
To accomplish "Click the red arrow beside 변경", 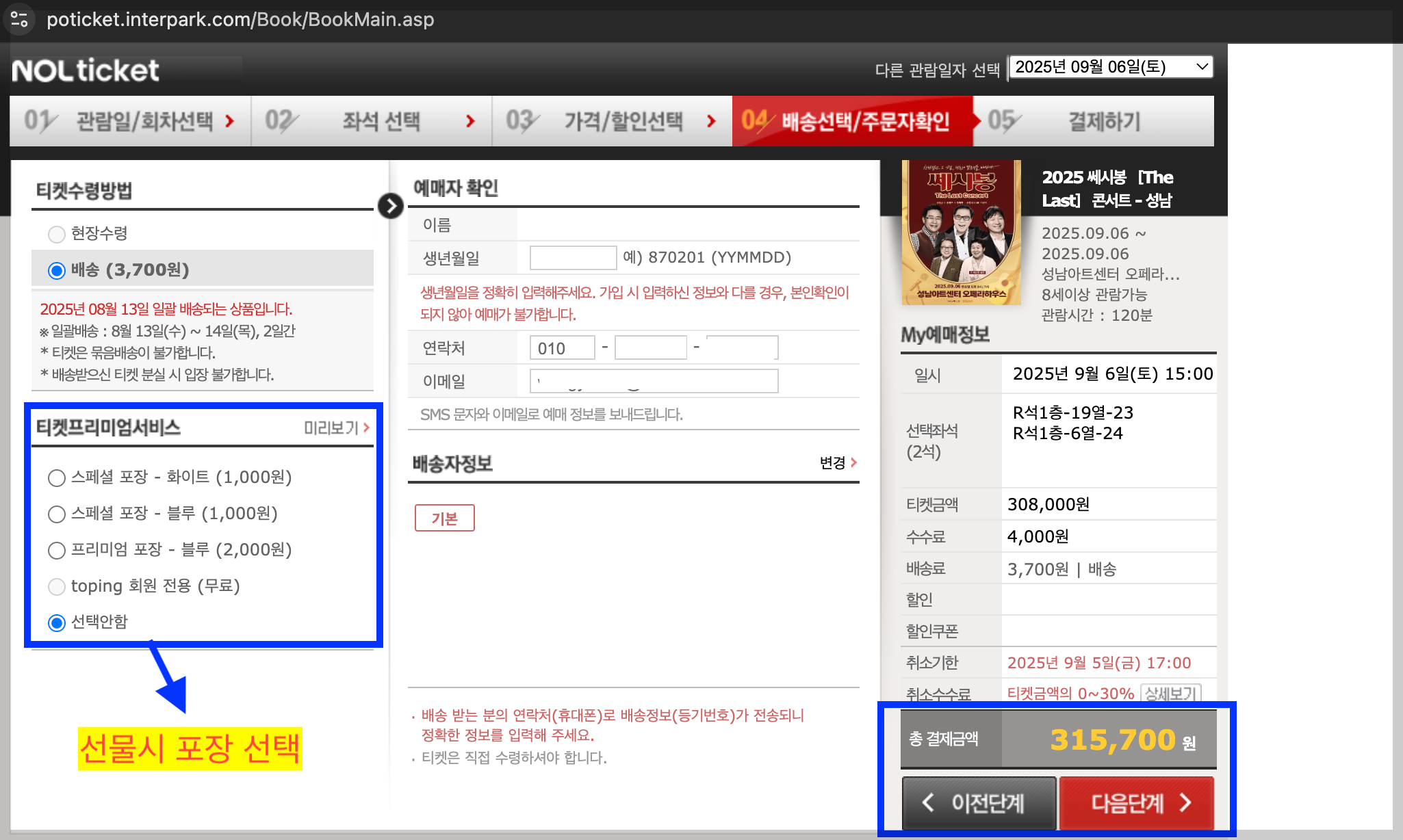I will (853, 463).
